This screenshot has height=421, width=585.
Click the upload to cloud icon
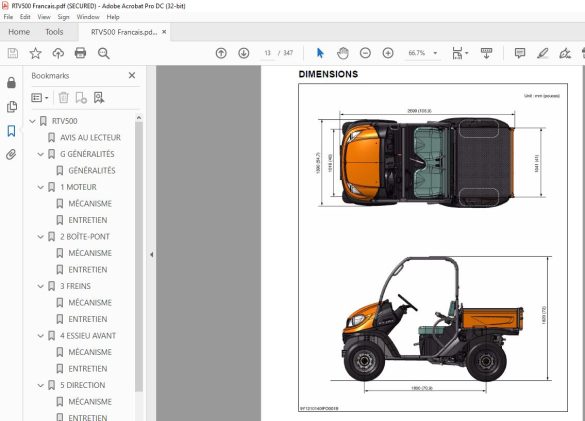click(x=58, y=53)
